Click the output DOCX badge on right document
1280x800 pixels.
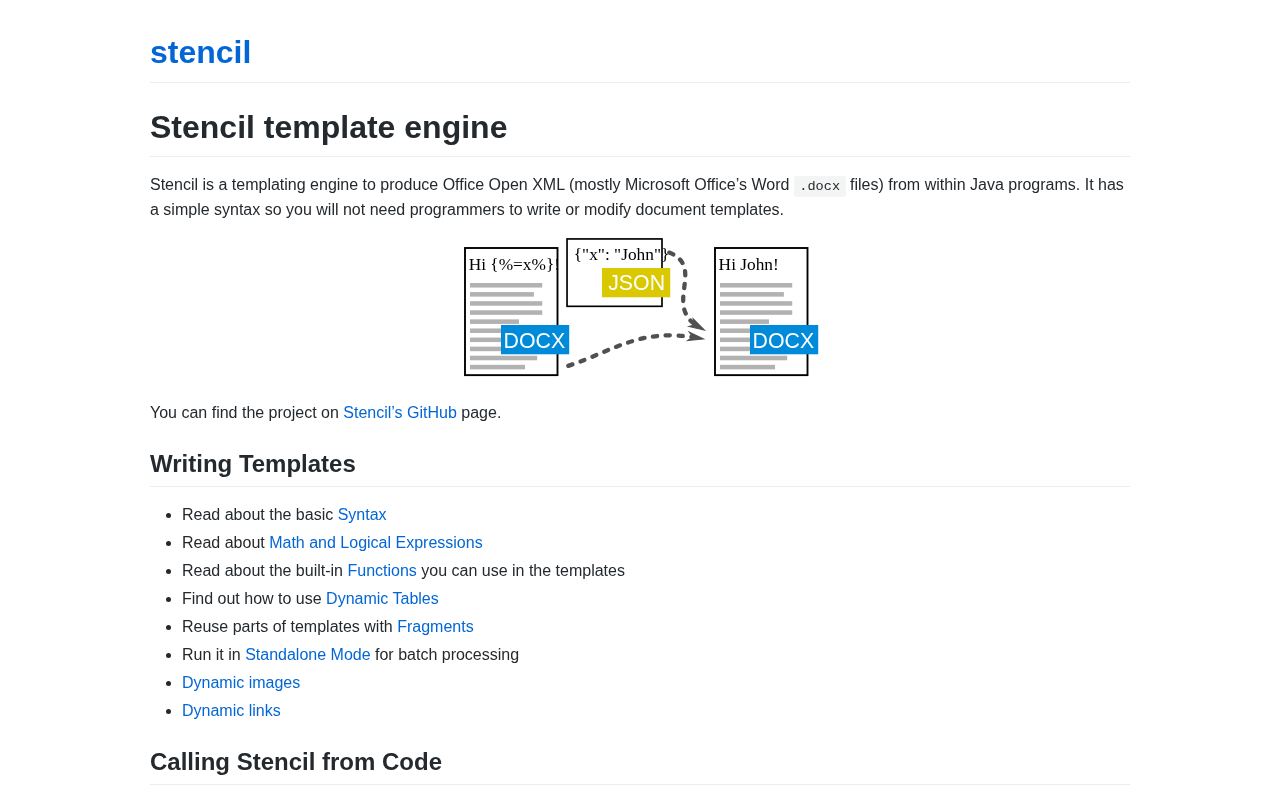[783, 340]
